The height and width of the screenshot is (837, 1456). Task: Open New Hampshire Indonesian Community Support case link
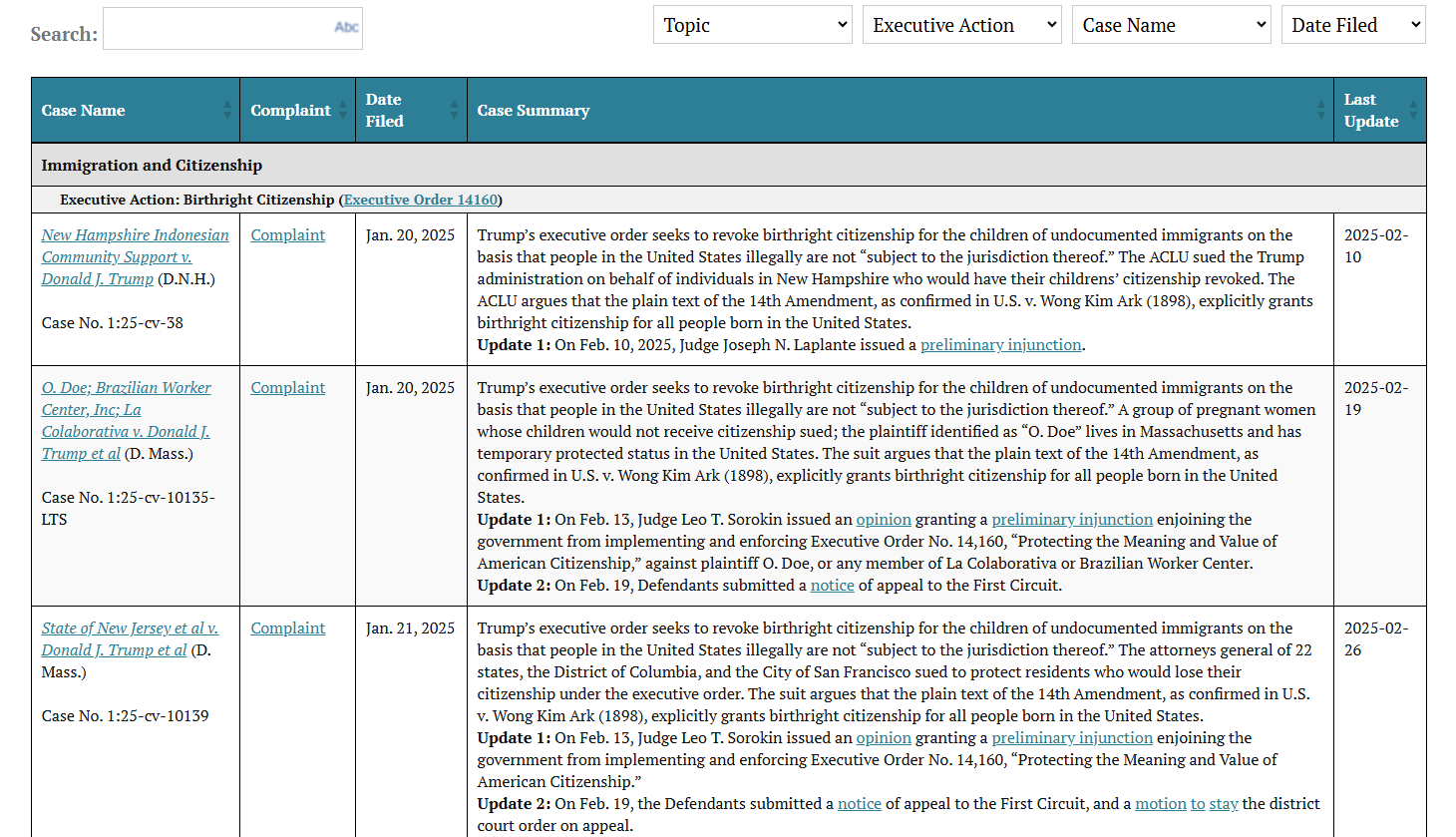[135, 257]
